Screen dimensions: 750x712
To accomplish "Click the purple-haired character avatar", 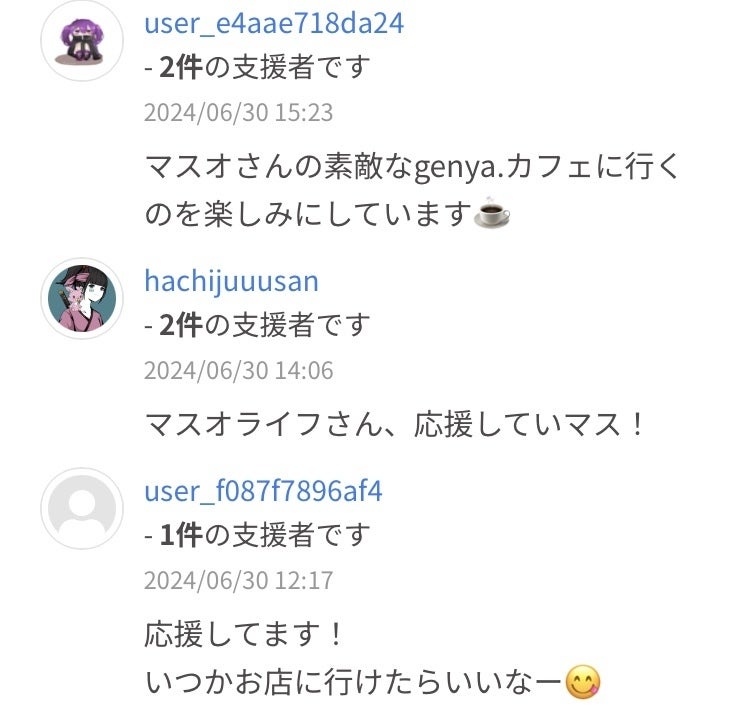I will click(82, 41).
